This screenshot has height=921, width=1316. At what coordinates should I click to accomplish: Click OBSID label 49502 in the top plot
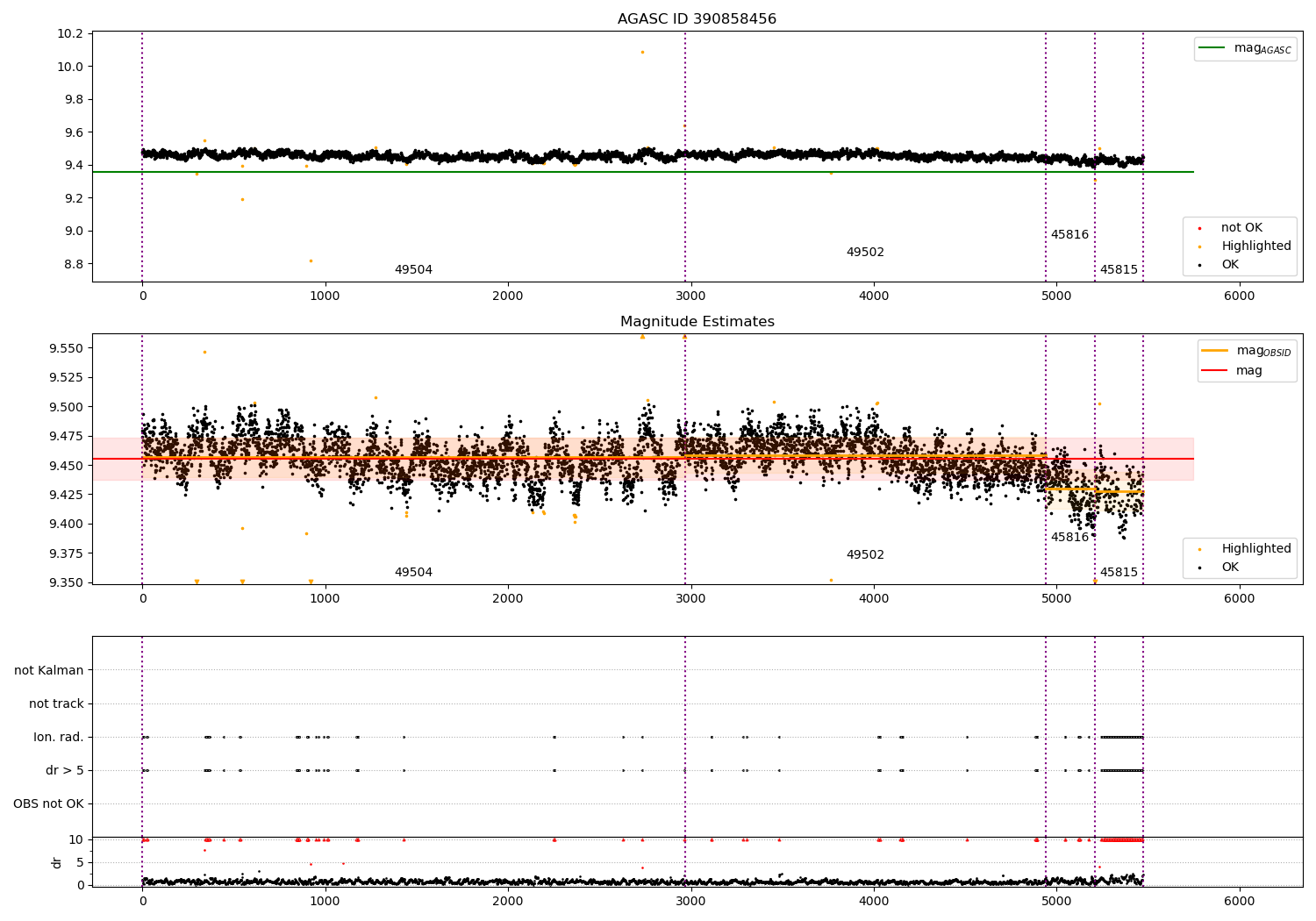(x=865, y=253)
